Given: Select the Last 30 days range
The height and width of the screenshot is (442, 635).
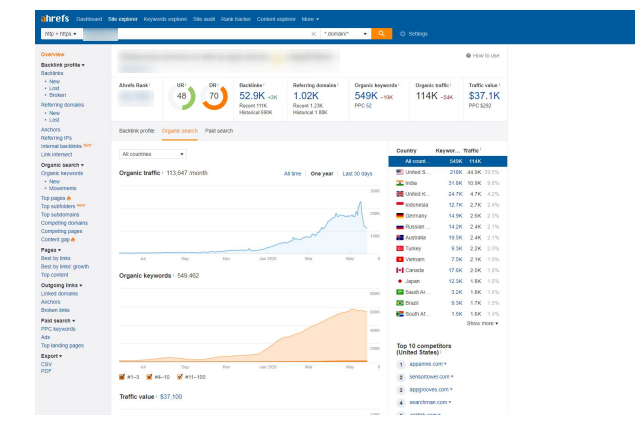Looking at the screenshot, I should click(358, 173).
